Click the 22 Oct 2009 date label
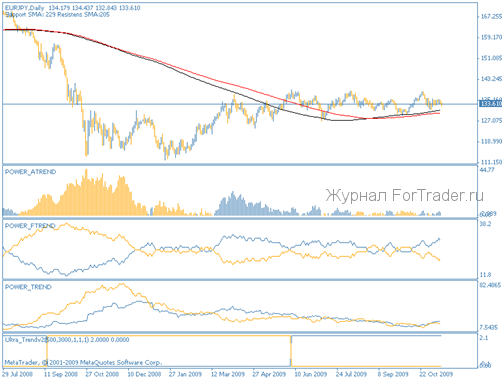 tap(436, 374)
